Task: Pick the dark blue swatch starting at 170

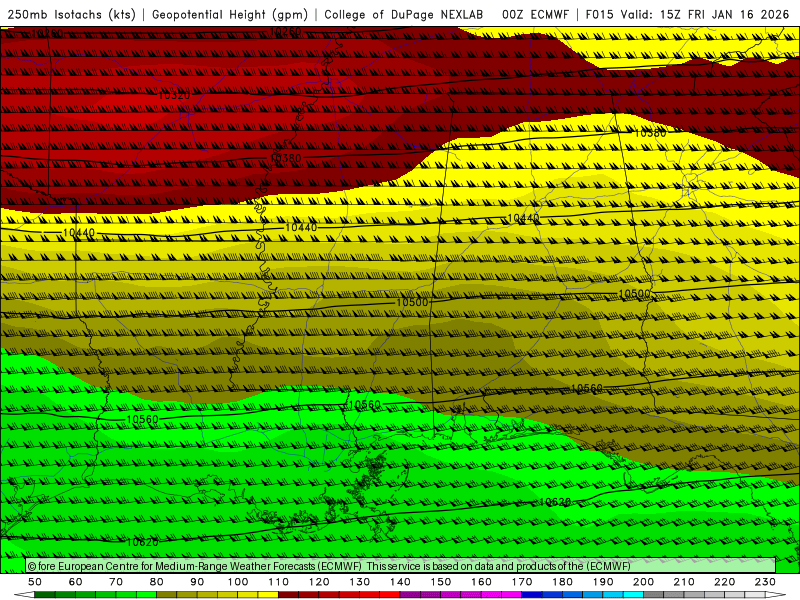Action: pyautogui.click(x=532, y=595)
